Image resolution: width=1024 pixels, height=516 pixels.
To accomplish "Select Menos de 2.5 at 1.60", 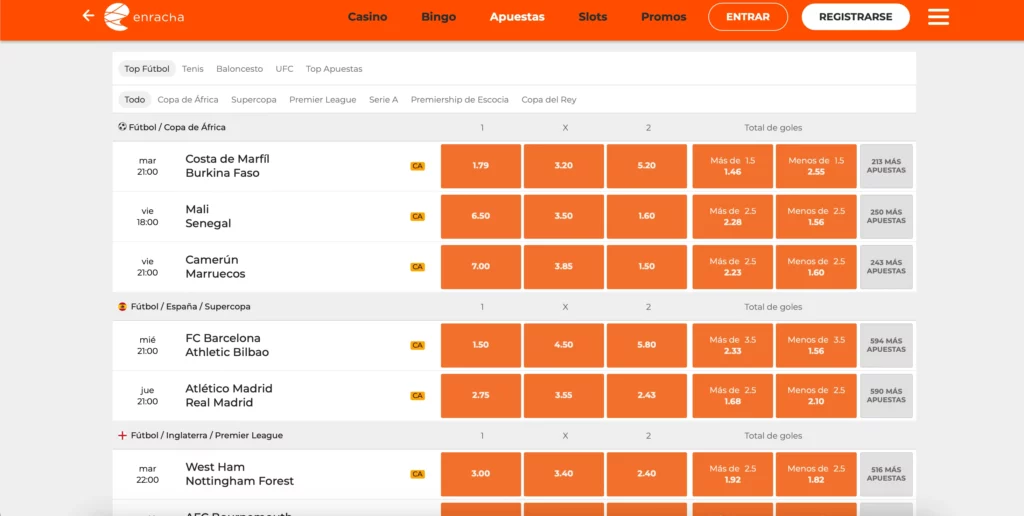I will (816, 266).
